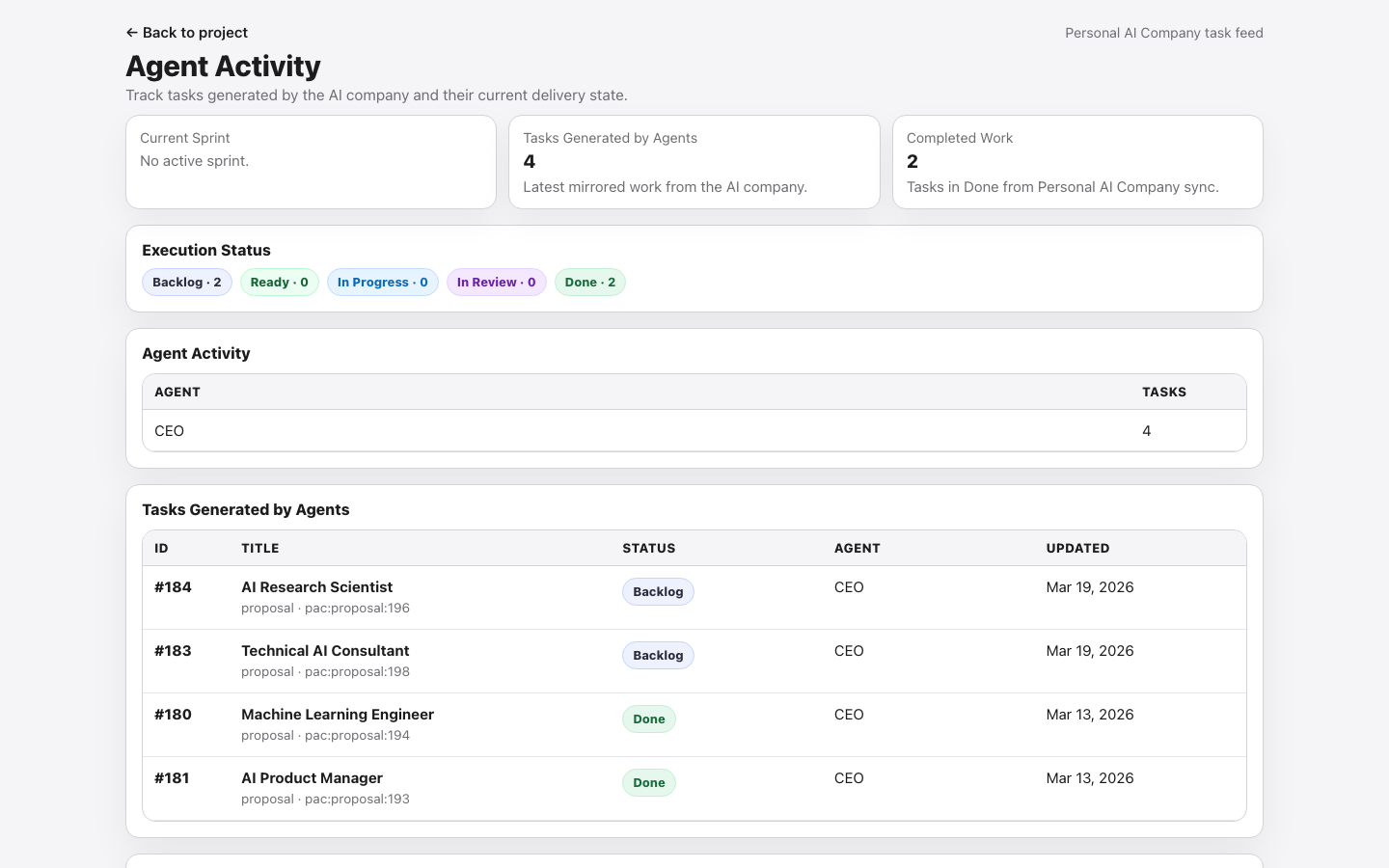This screenshot has width=1389, height=868.
Task: Click Backlog badge in row #184
Action: coord(658,592)
